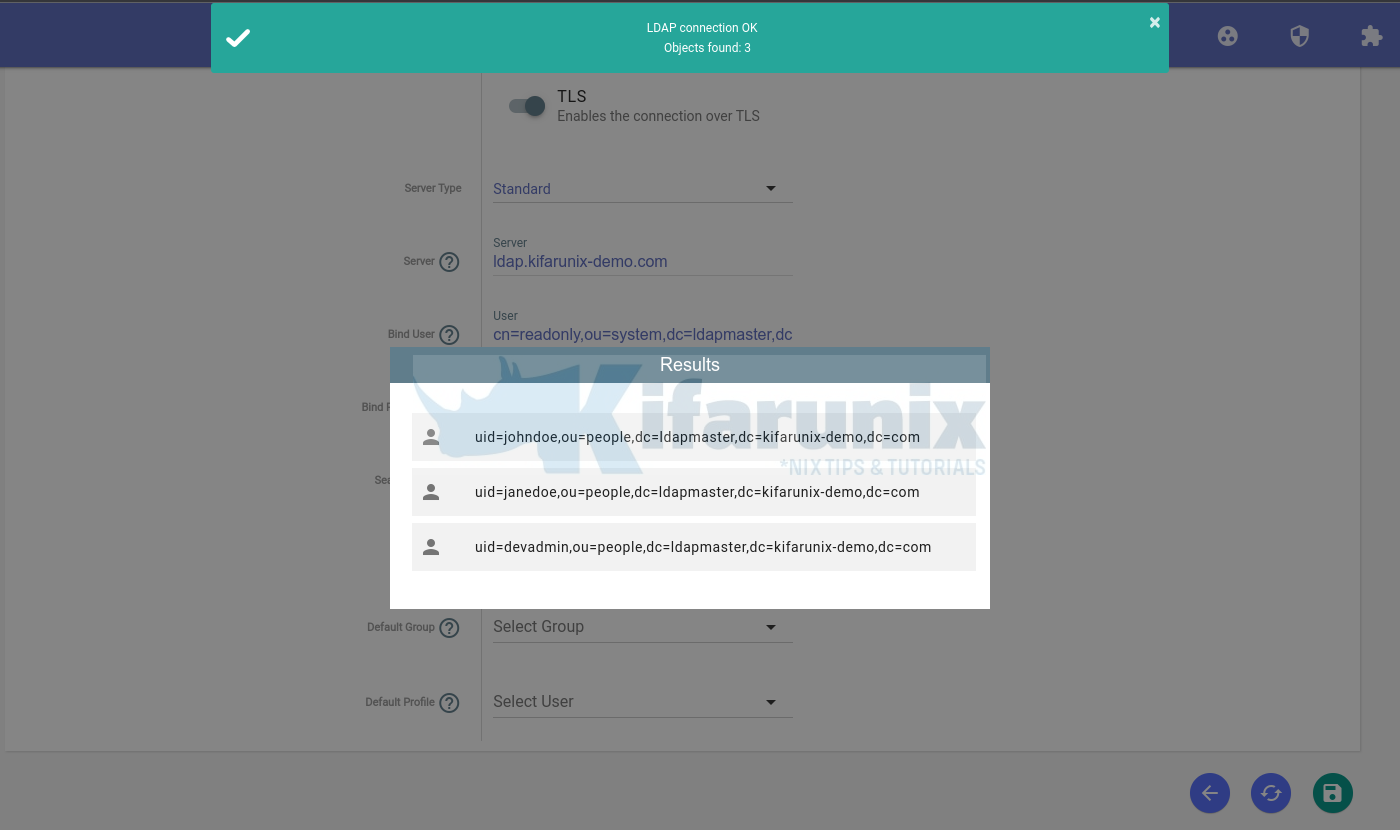The width and height of the screenshot is (1400, 830).
Task: Click the back arrow button
Action: (1210, 793)
